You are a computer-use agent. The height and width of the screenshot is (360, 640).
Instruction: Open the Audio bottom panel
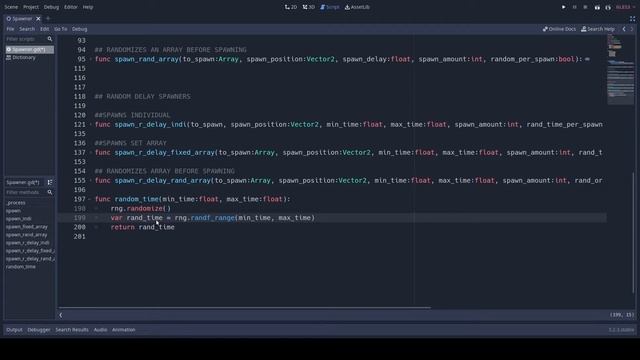[x=100, y=330]
